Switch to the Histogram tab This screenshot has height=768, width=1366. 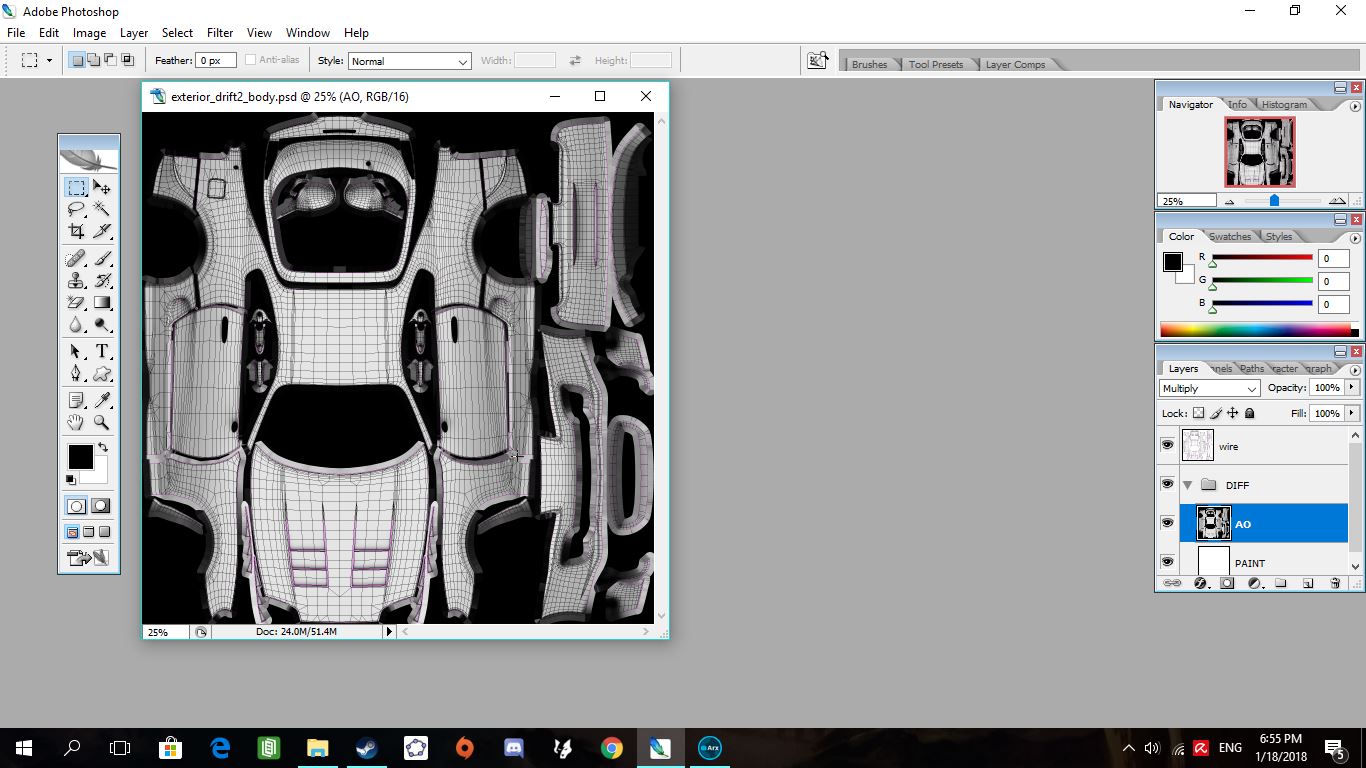click(x=1285, y=103)
